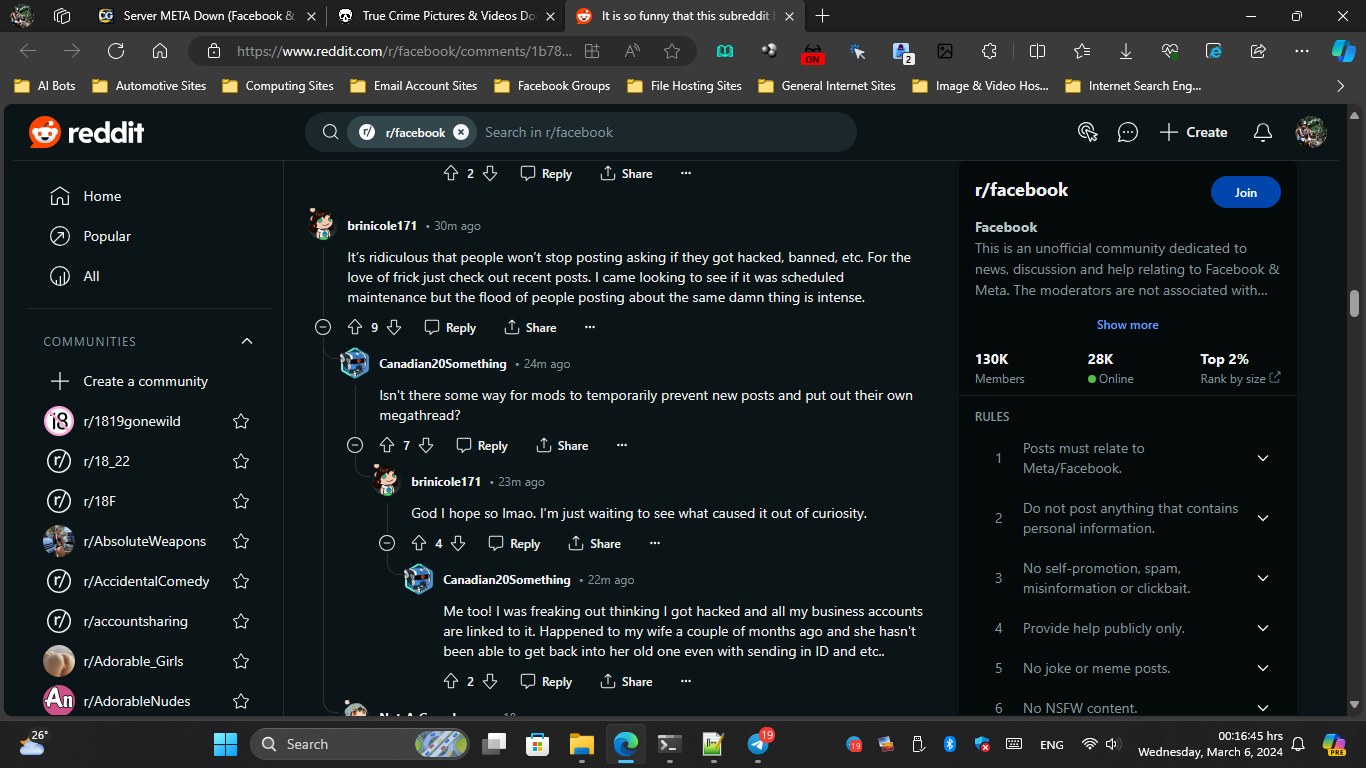Collapse the brinicole171 30m ago comment thread
Image resolution: width=1366 pixels, height=768 pixels.
pyautogui.click(x=323, y=327)
